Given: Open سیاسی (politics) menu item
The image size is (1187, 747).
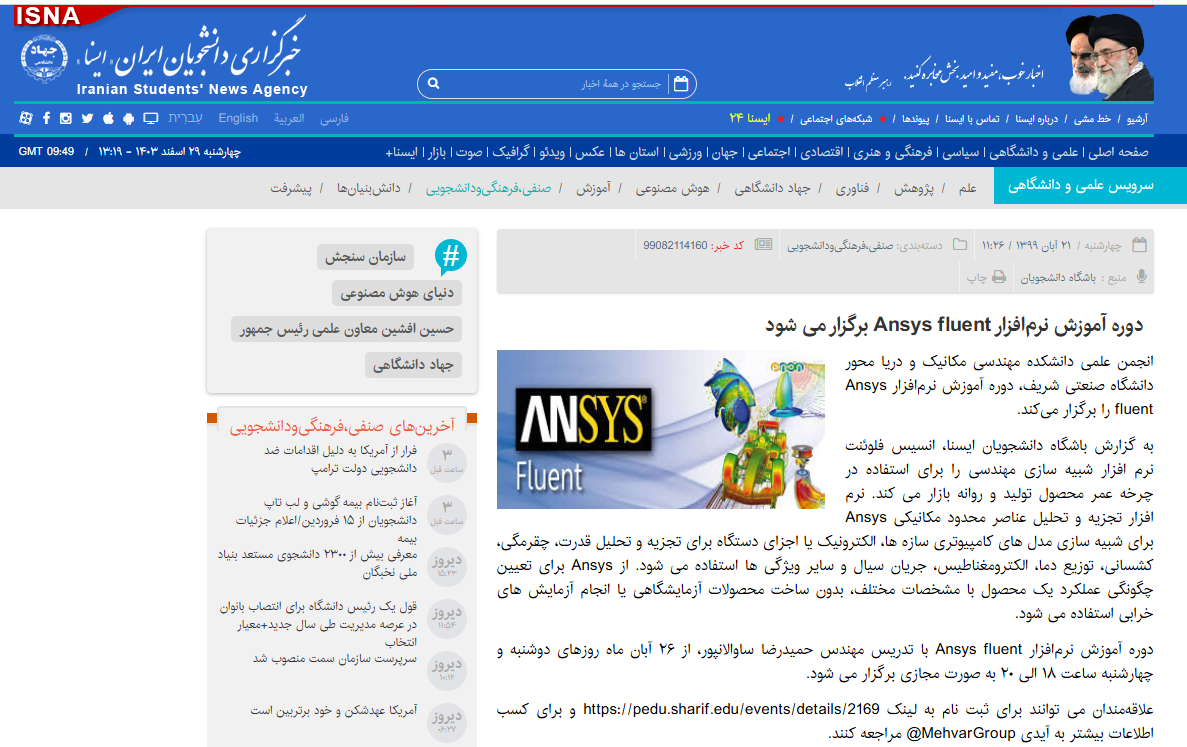Looking at the screenshot, I should 960,152.
